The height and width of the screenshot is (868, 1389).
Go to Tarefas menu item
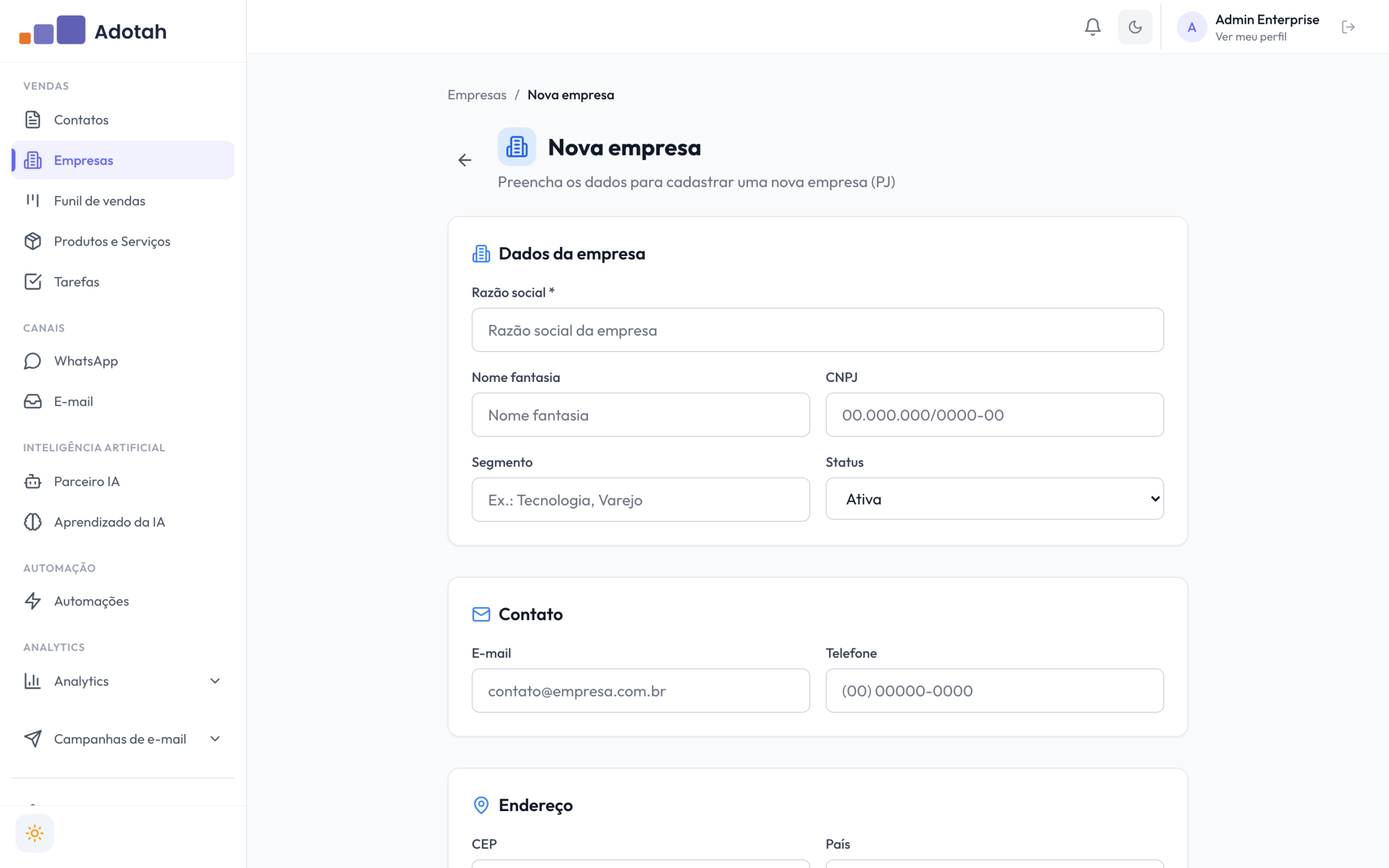coord(123,282)
